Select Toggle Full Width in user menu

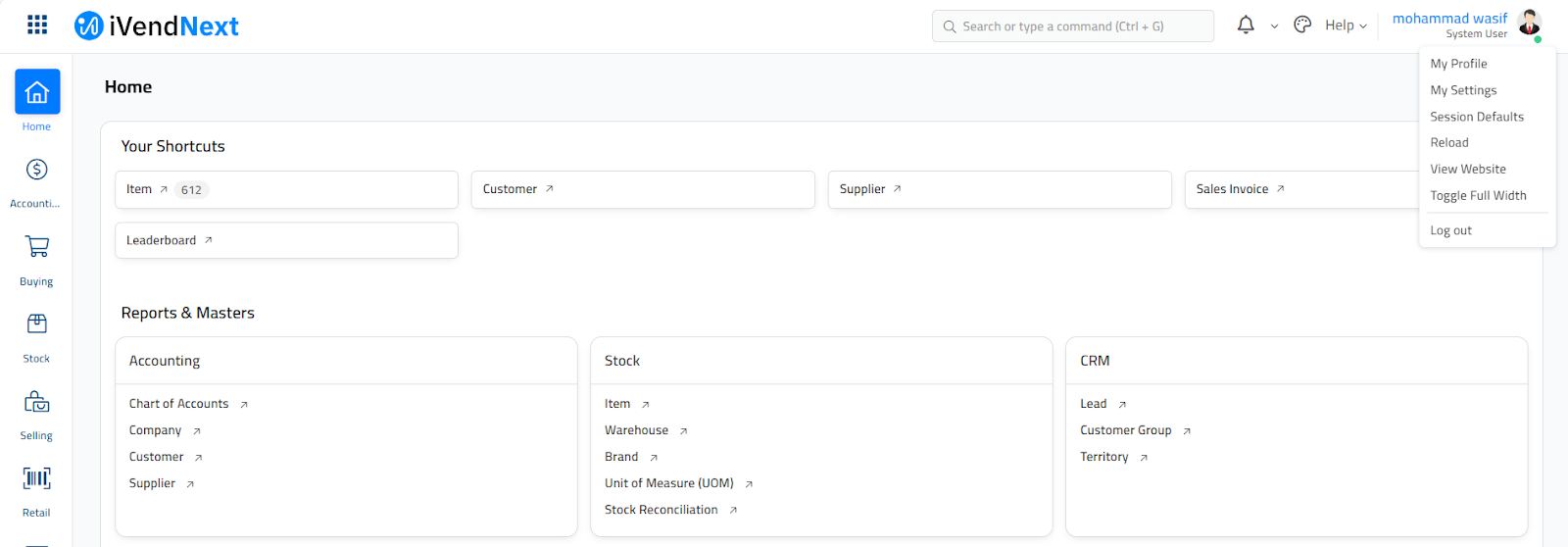1478,196
